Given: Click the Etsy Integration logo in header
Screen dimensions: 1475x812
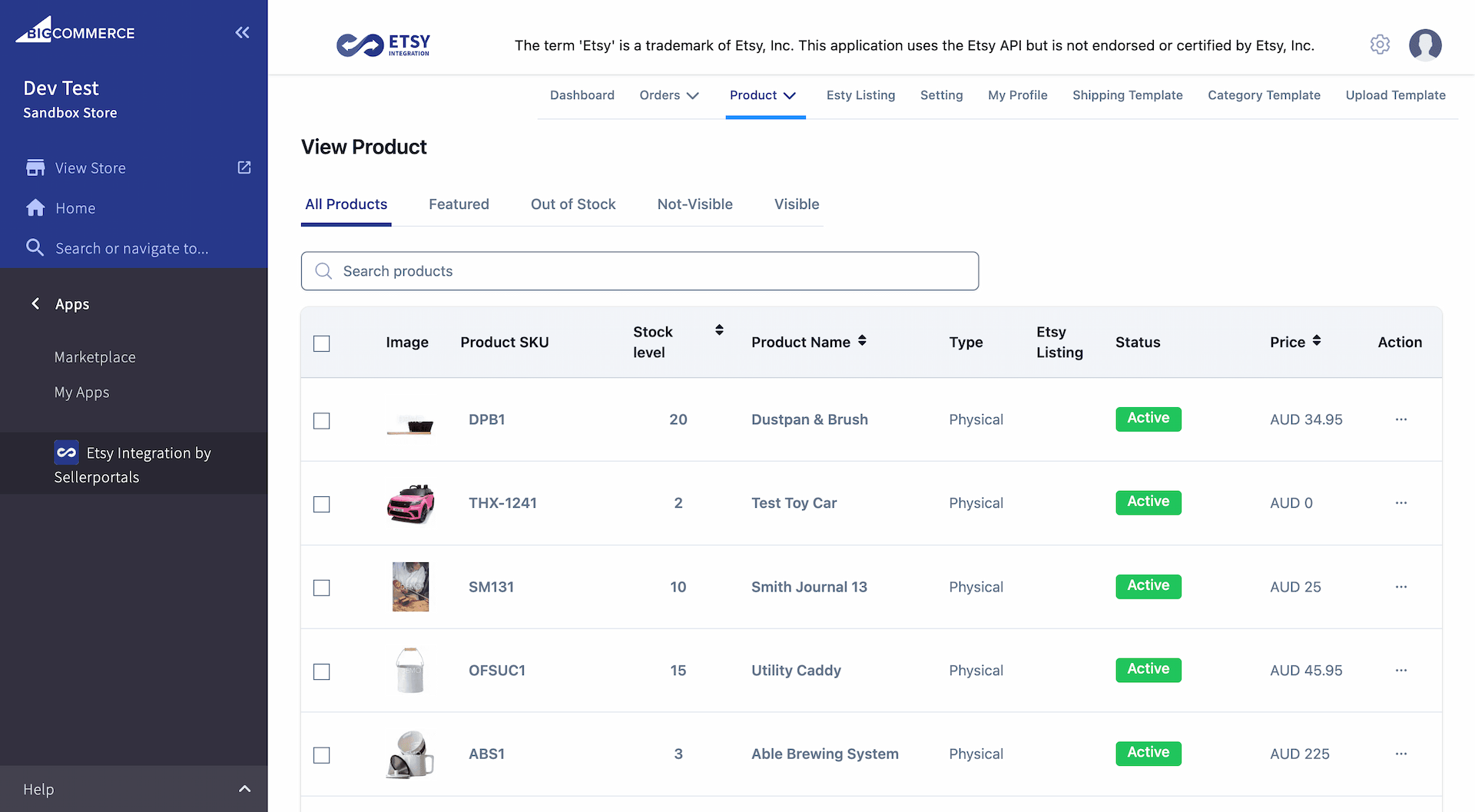Looking at the screenshot, I should 383,45.
